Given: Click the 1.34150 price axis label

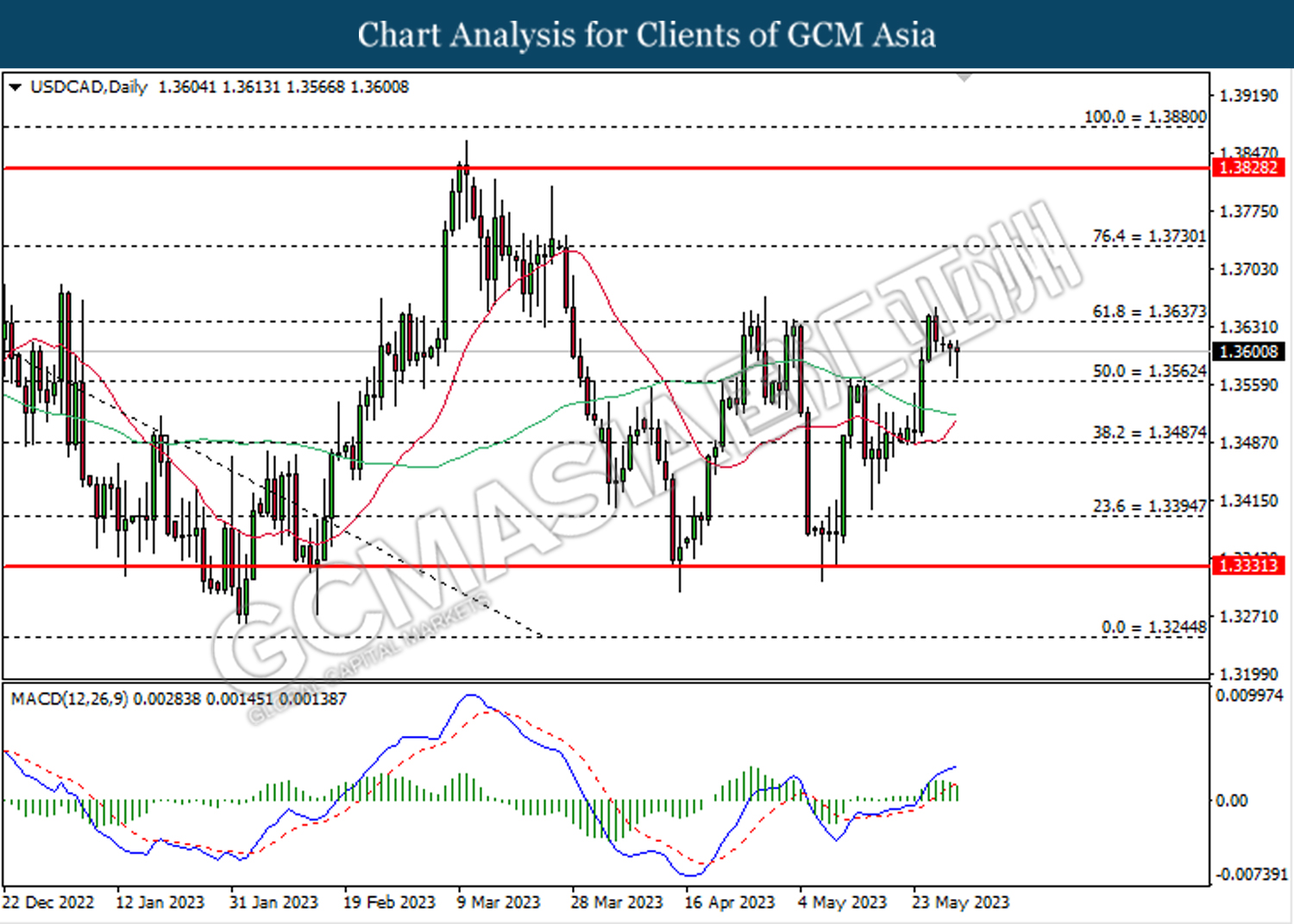Looking at the screenshot, I should (x=1248, y=500).
